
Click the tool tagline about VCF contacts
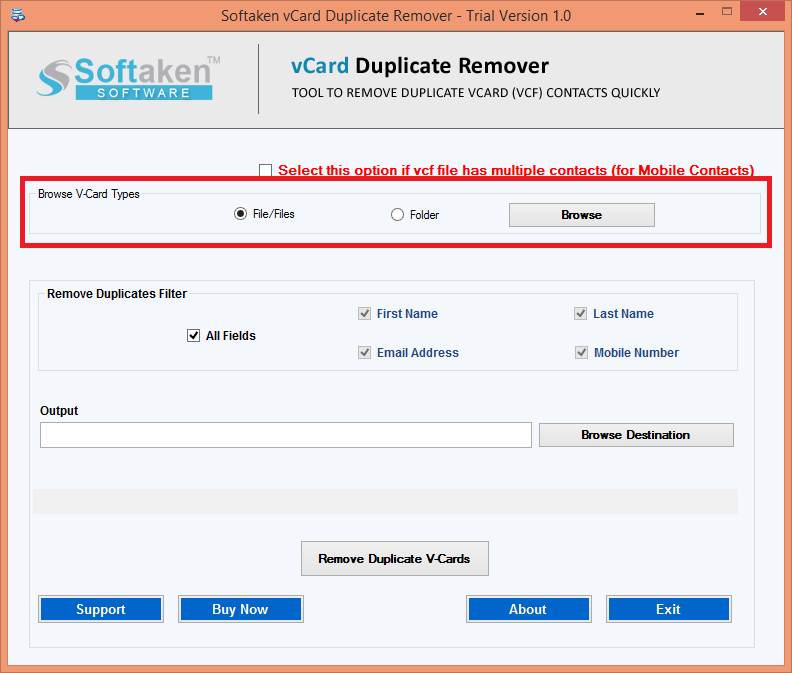[476, 93]
